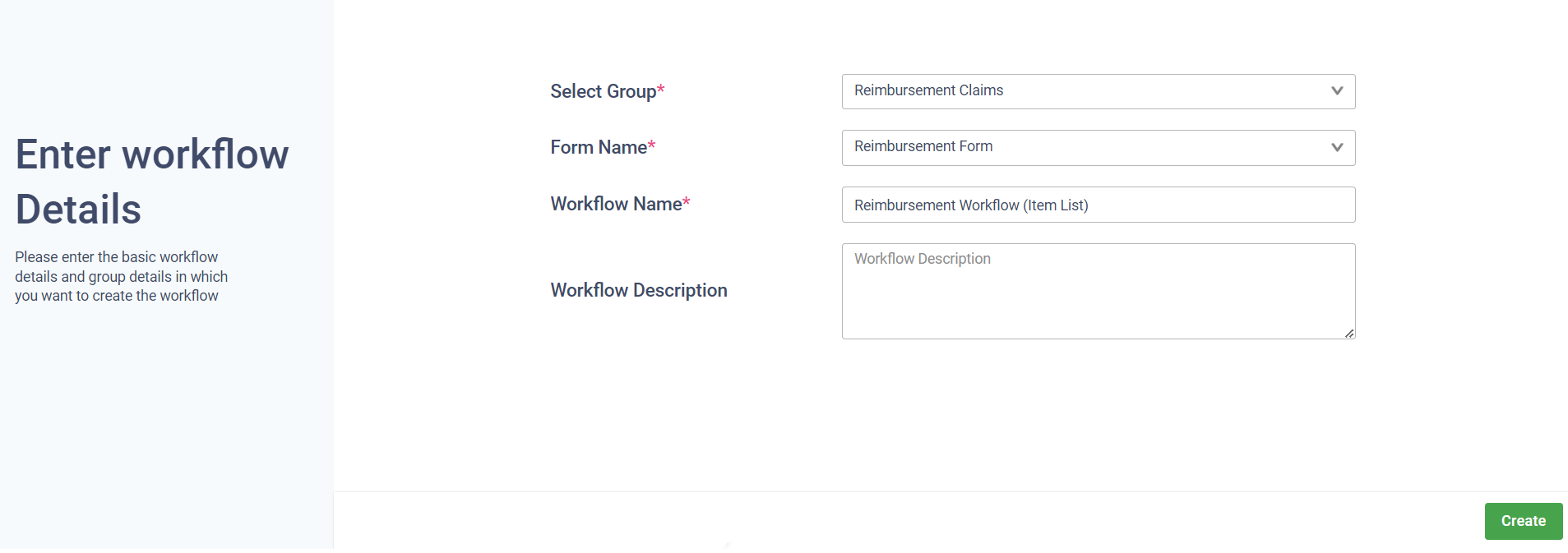Click the empty footer bar left of Create
This screenshot has width=1568, height=553.
[x=904, y=521]
